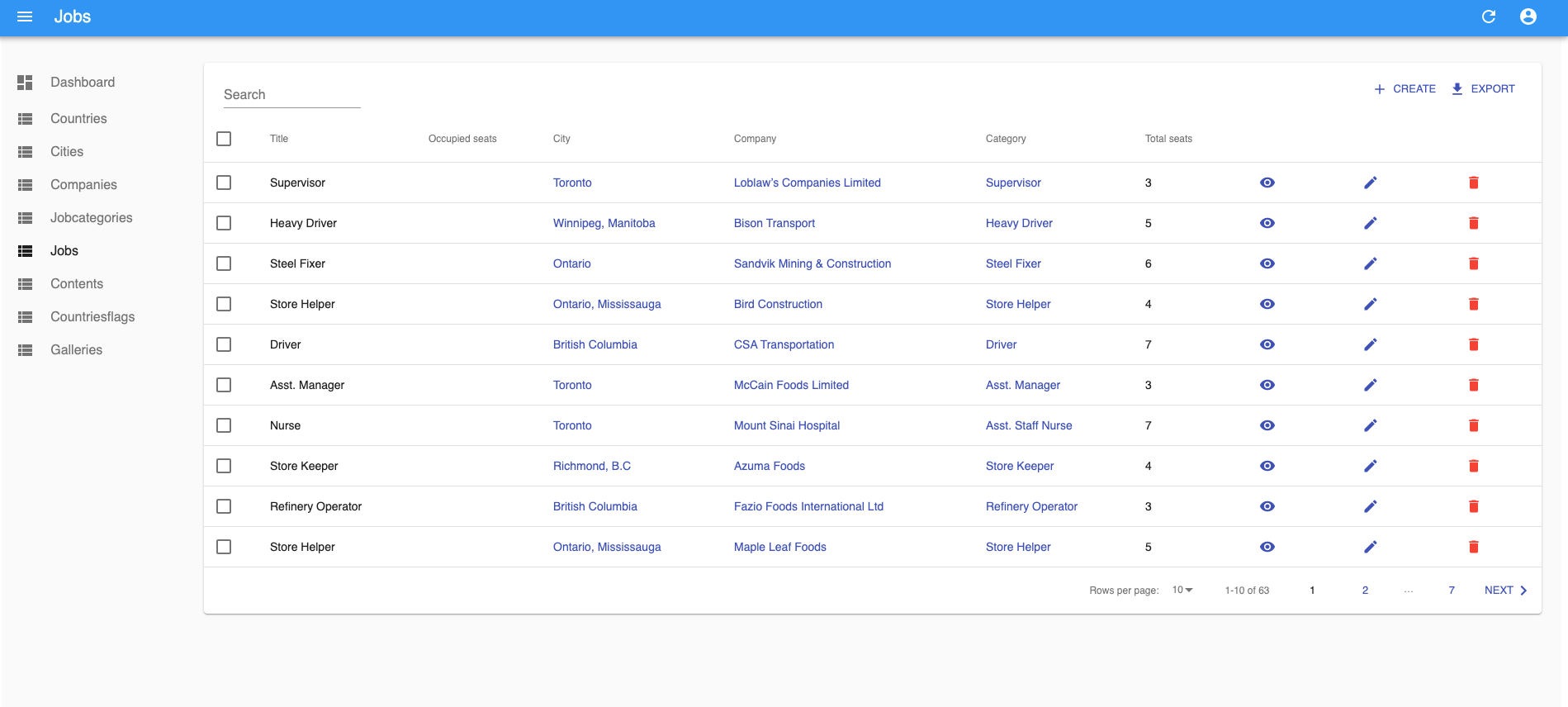Delete the Heavy Driver job trash icon
Image resolution: width=1568 pixels, height=707 pixels.
coord(1474,223)
